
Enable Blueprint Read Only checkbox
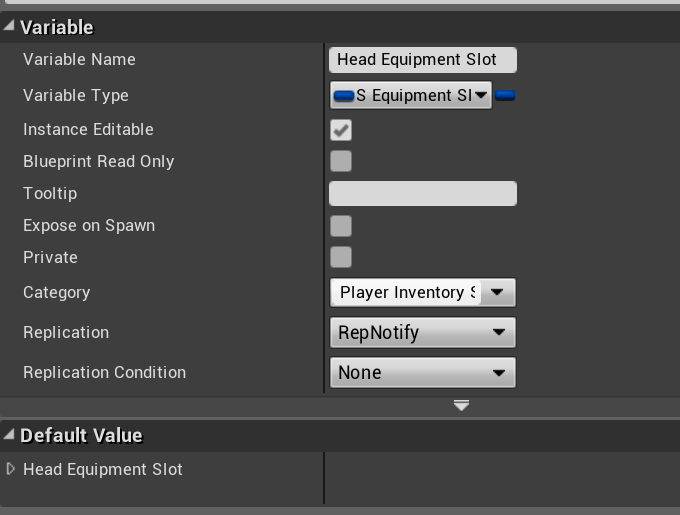coord(341,161)
